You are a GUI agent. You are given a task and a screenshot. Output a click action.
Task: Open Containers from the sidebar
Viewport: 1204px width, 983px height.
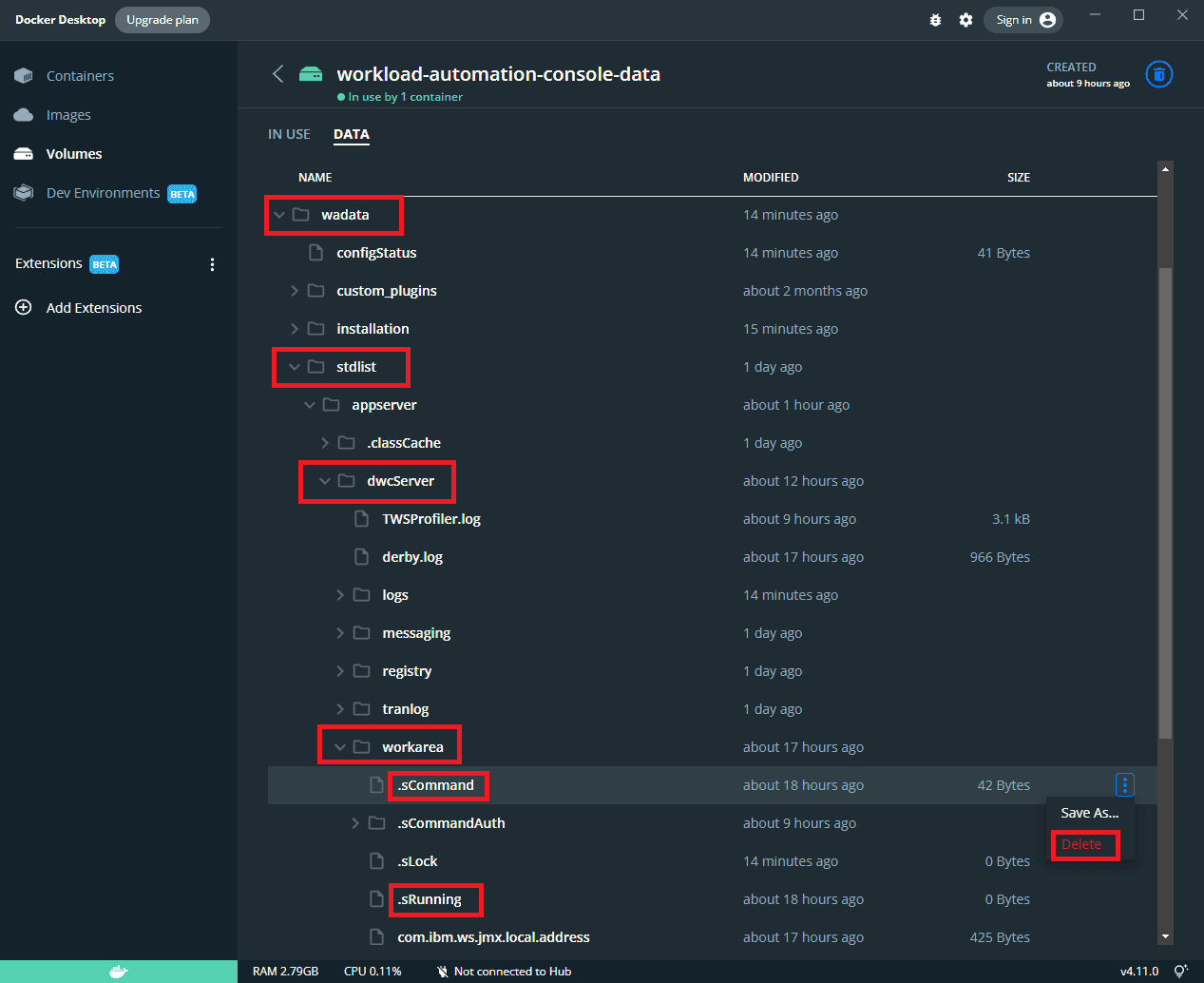[x=80, y=76]
